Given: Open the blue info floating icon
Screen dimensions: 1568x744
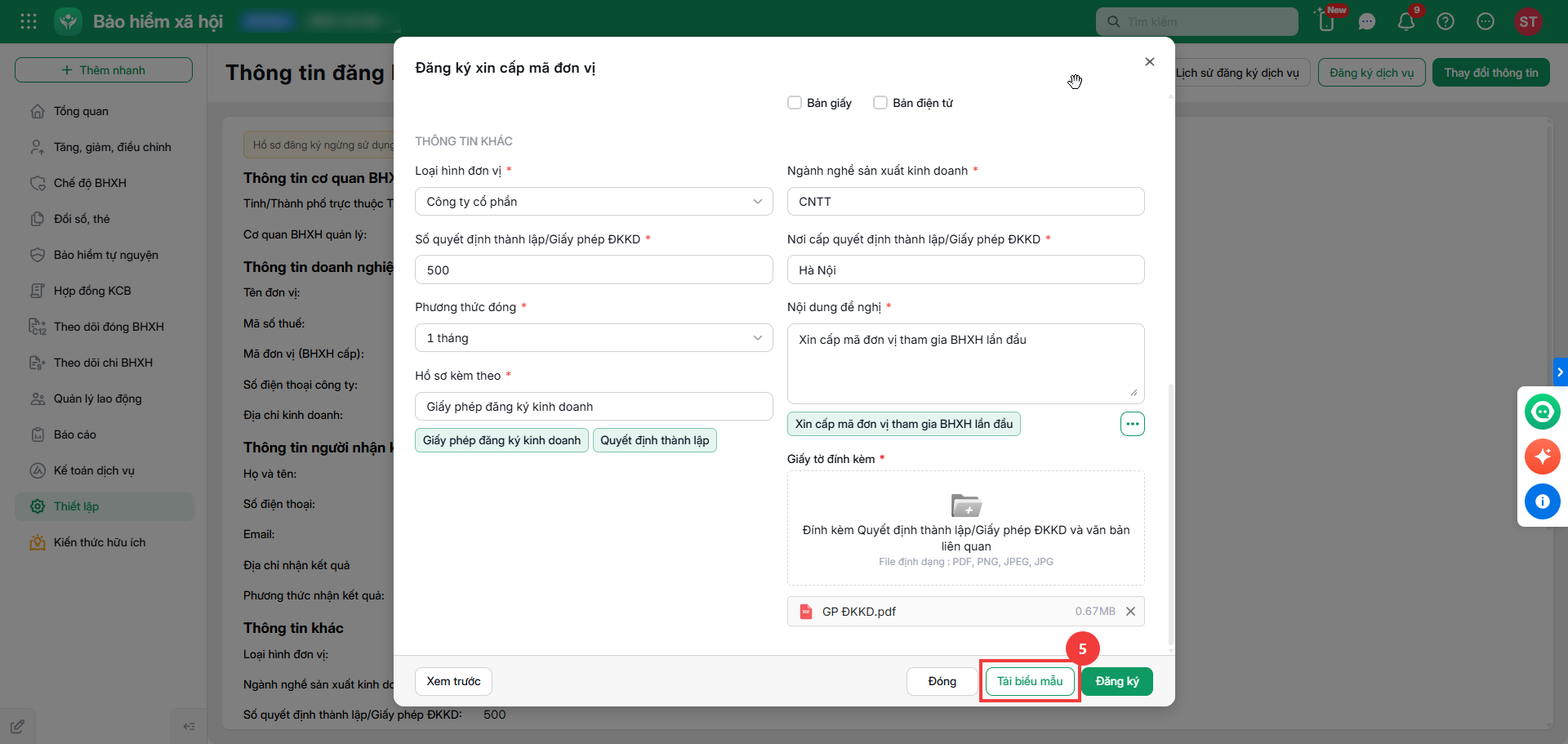Looking at the screenshot, I should tap(1543, 501).
